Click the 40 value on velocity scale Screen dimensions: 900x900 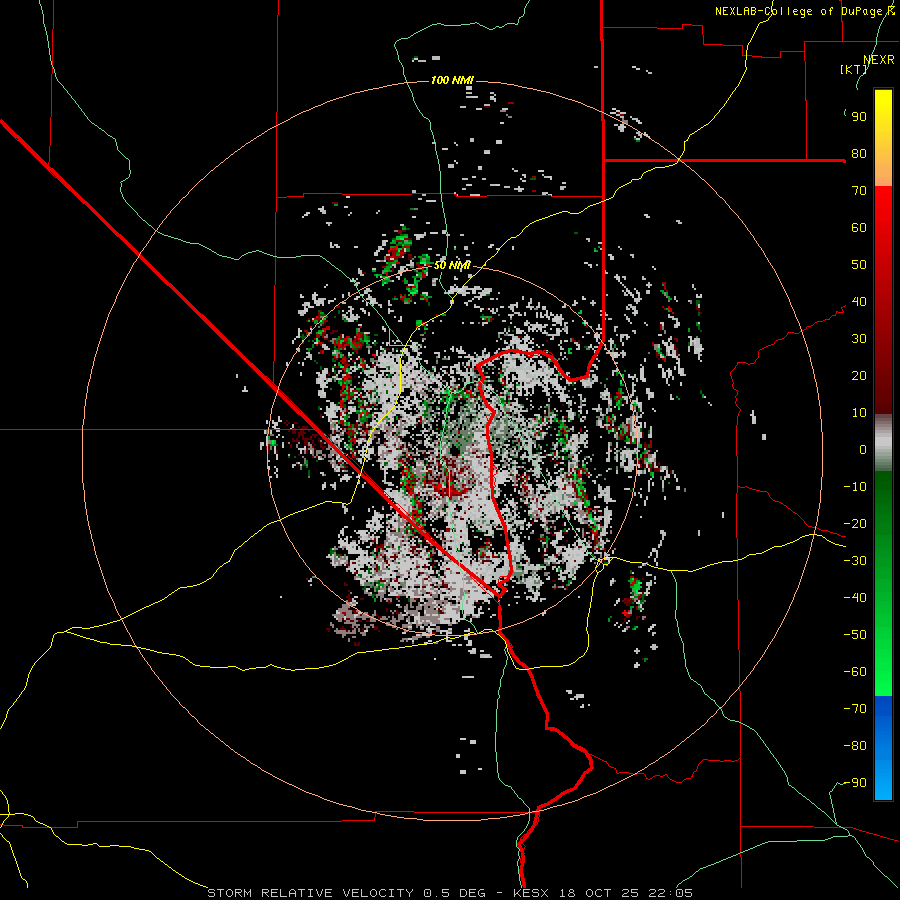pyautogui.click(x=859, y=302)
